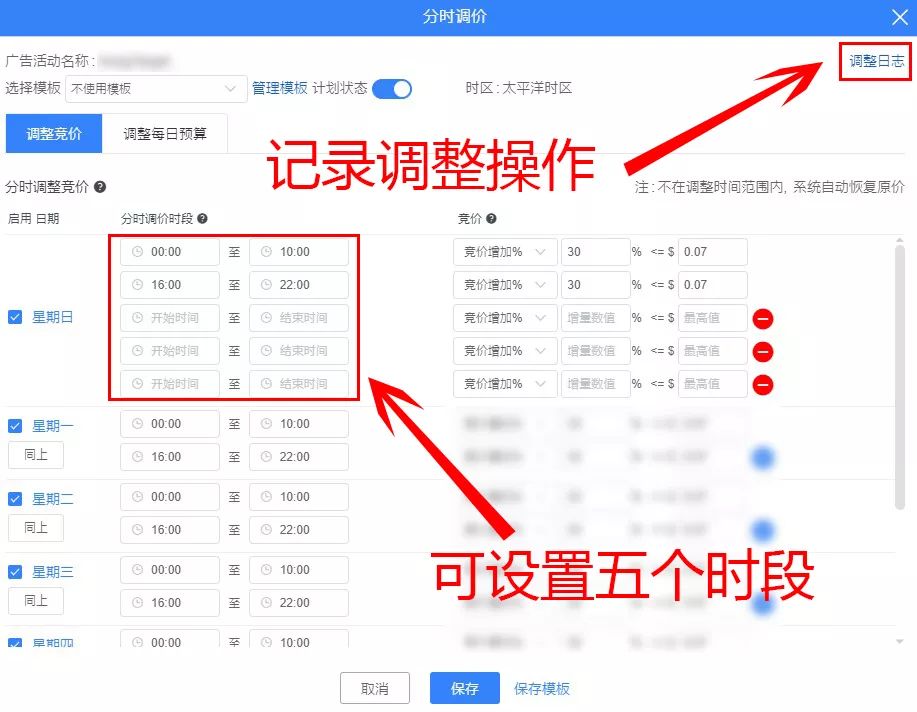Select the 调整竞价 tab
Screen dimensions: 917x712
(x=54, y=132)
